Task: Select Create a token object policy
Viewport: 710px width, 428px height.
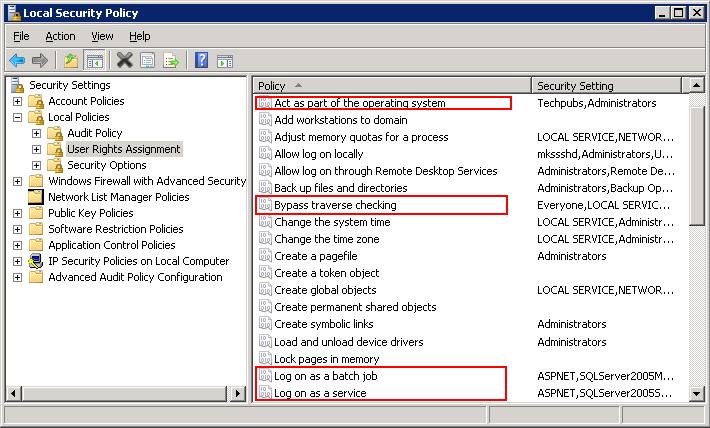Action: click(326, 273)
